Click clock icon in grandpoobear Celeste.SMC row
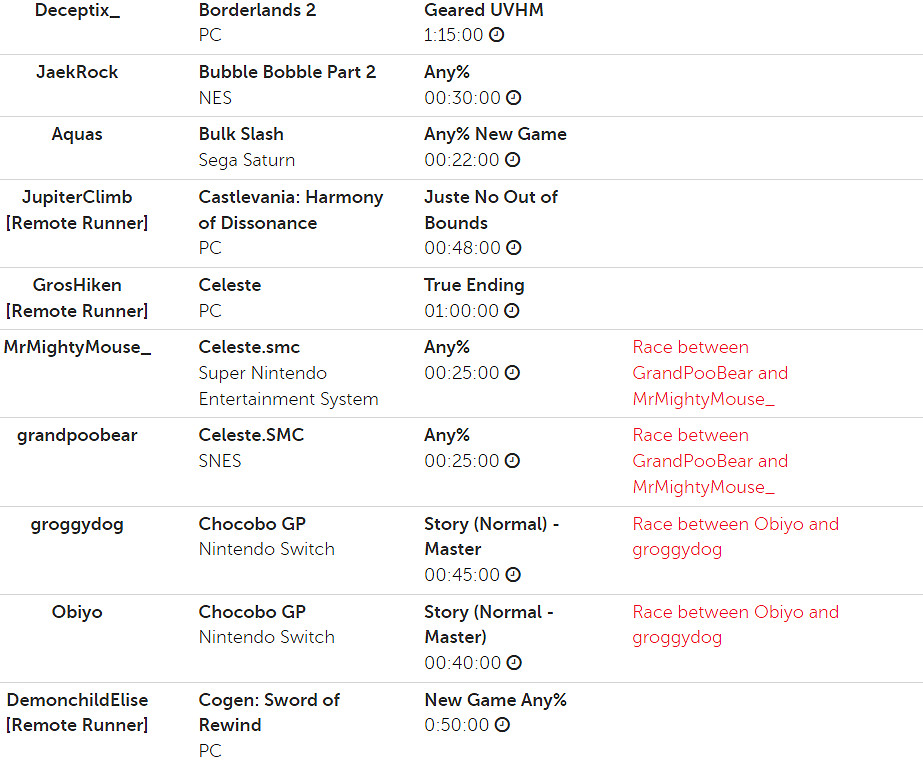 tap(513, 461)
